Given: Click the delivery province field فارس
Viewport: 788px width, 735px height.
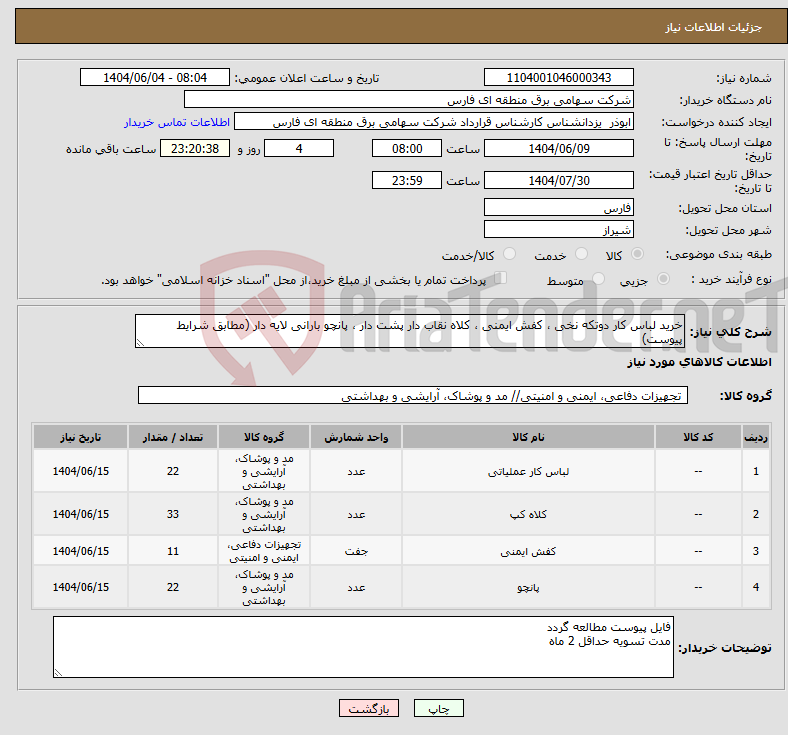Looking at the screenshot, I should [x=558, y=207].
